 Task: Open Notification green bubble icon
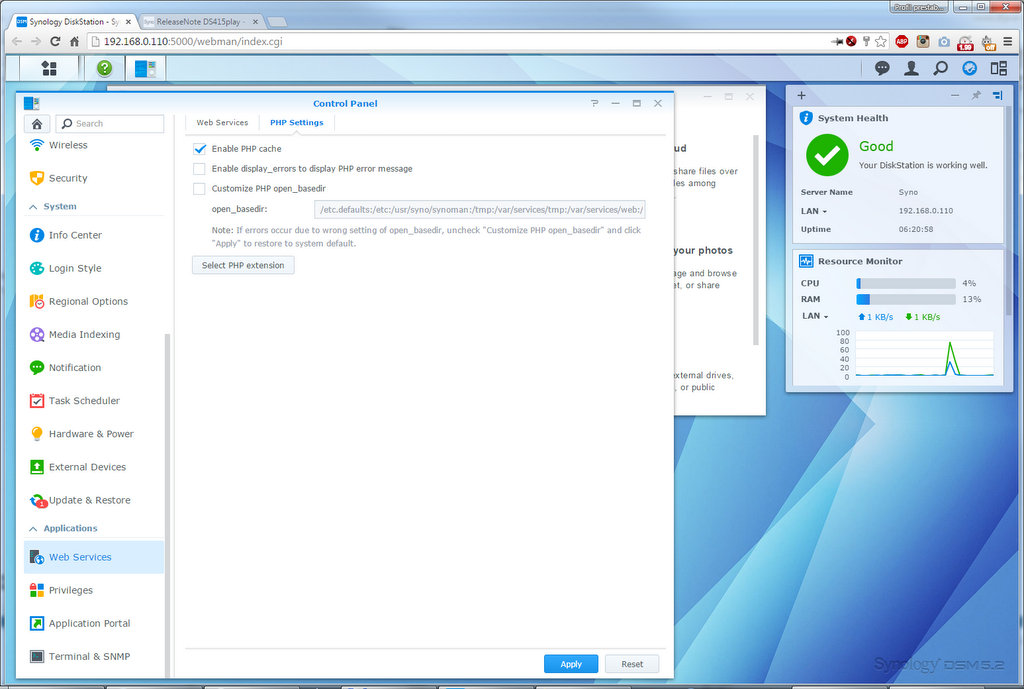click(37, 368)
